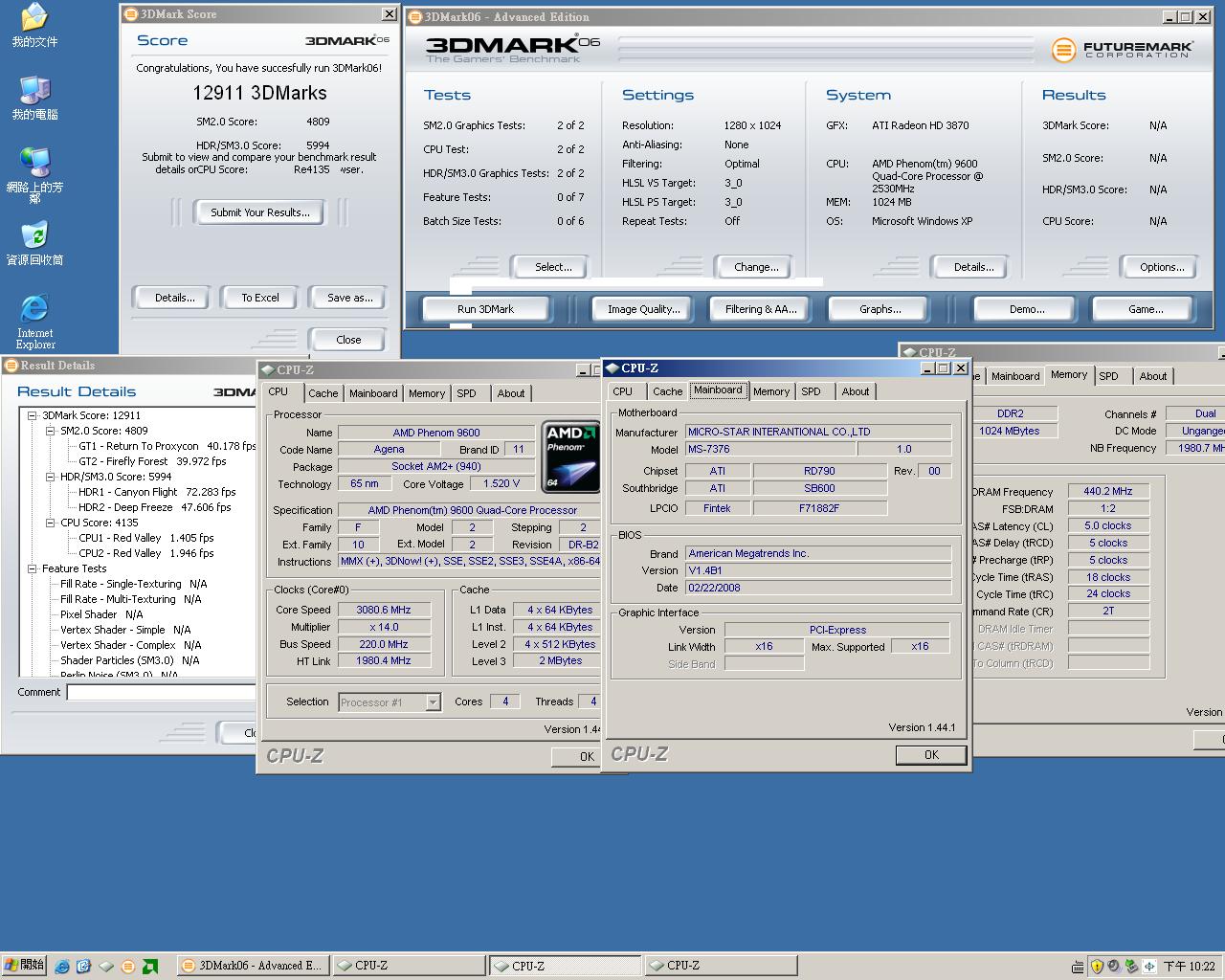Collapse the HDR/SM3.0 Score: 5994 tree node
Viewport: 1225px width, 980px height.
pyautogui.click(x=50, y=477)
